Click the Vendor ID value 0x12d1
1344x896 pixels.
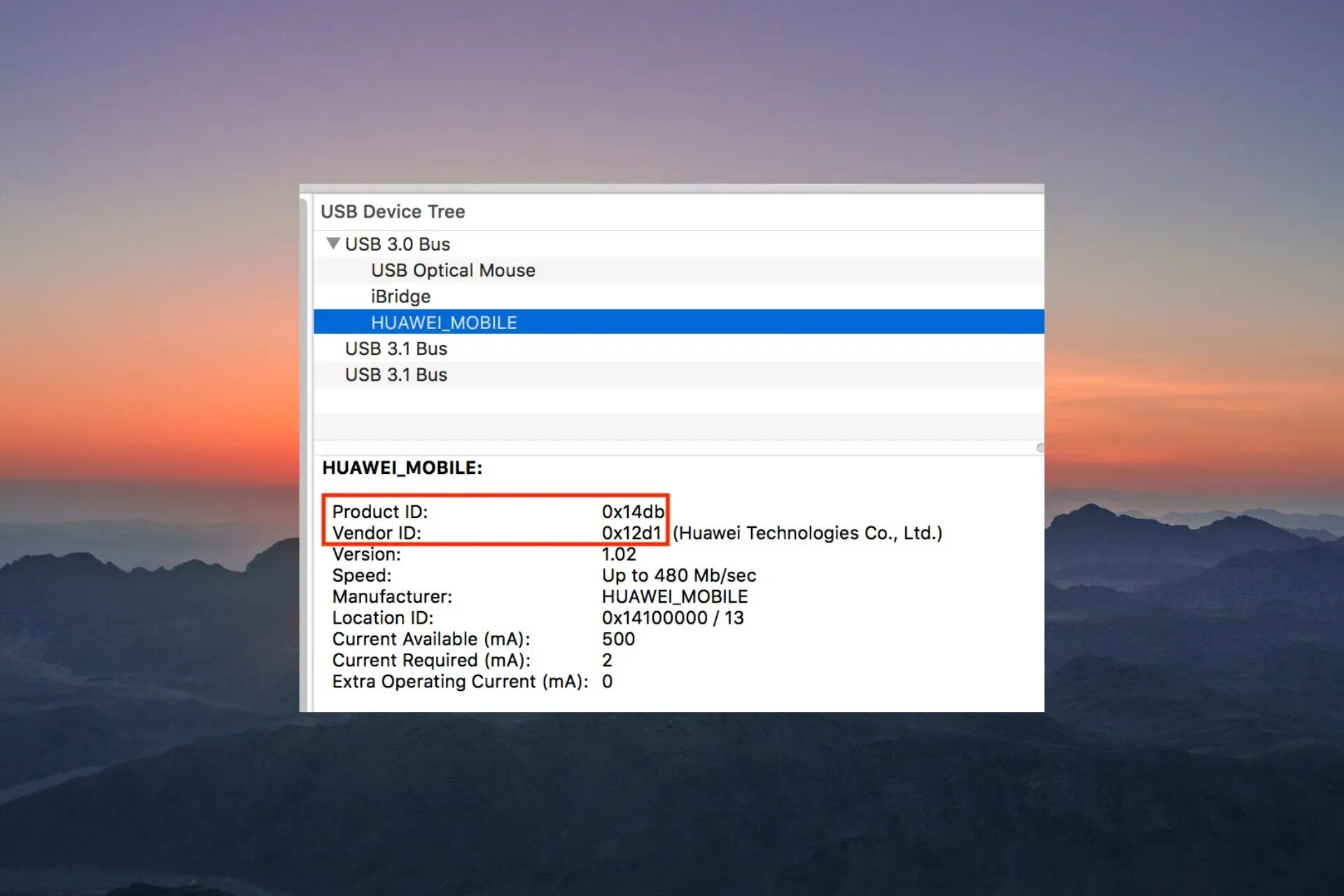(x=631, y=533)
